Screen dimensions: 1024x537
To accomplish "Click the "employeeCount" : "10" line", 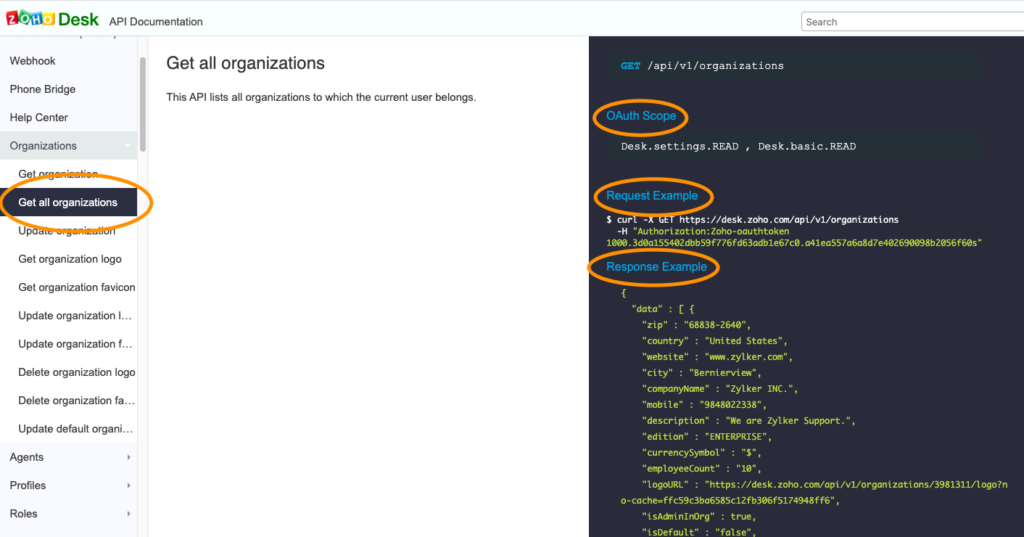I will [701, 469].
